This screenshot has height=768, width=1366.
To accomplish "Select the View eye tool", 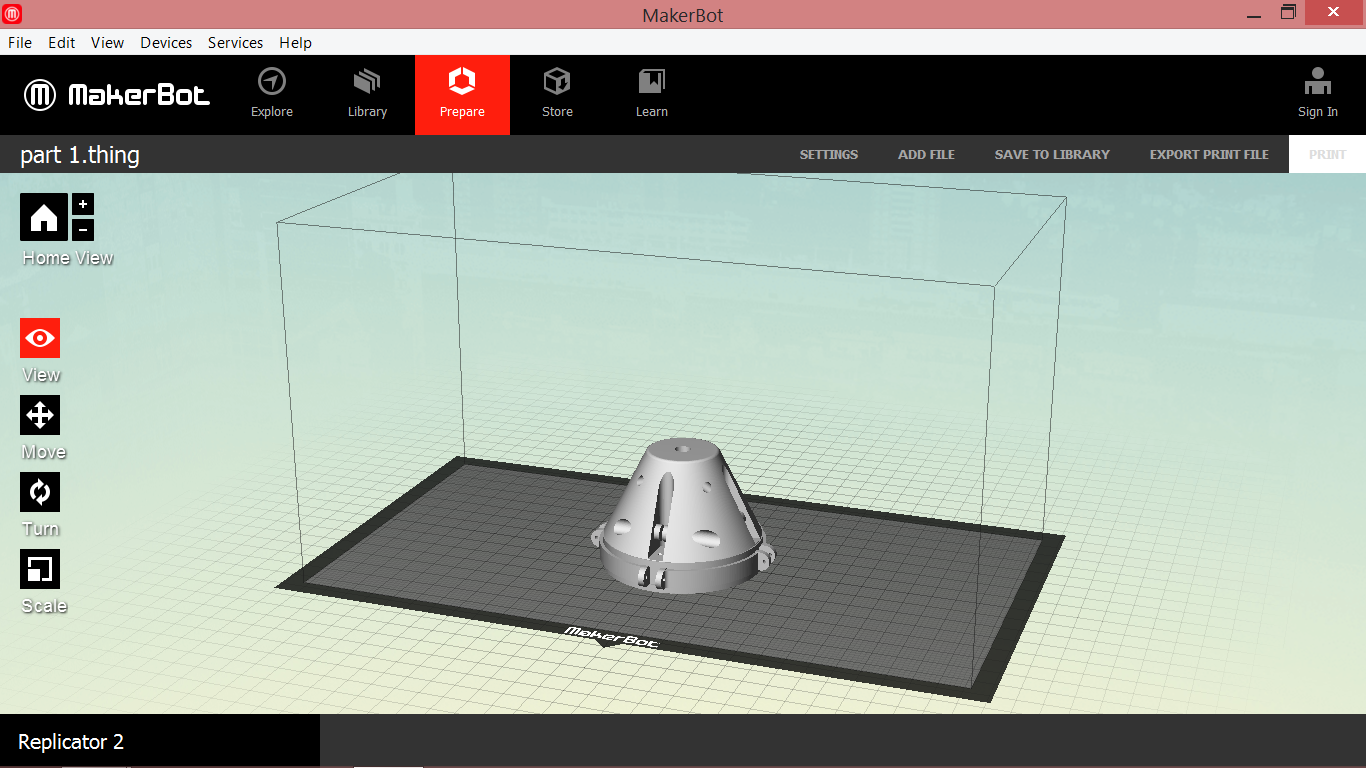I will (x=40, y=338).
